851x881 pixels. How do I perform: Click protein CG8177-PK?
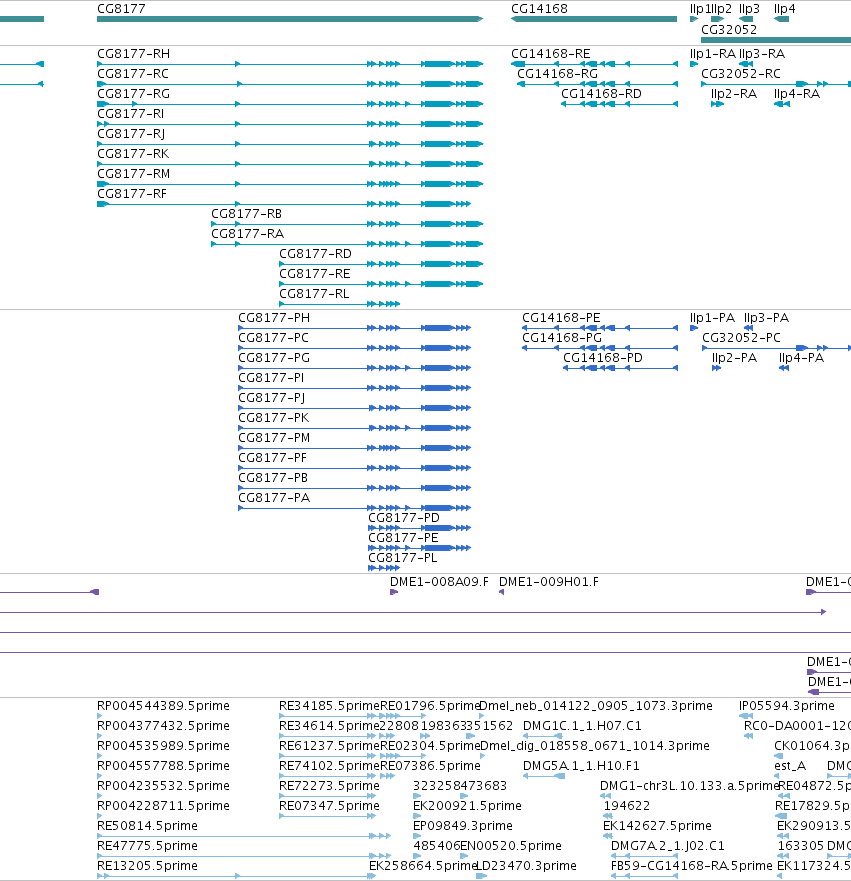(274, 418)
